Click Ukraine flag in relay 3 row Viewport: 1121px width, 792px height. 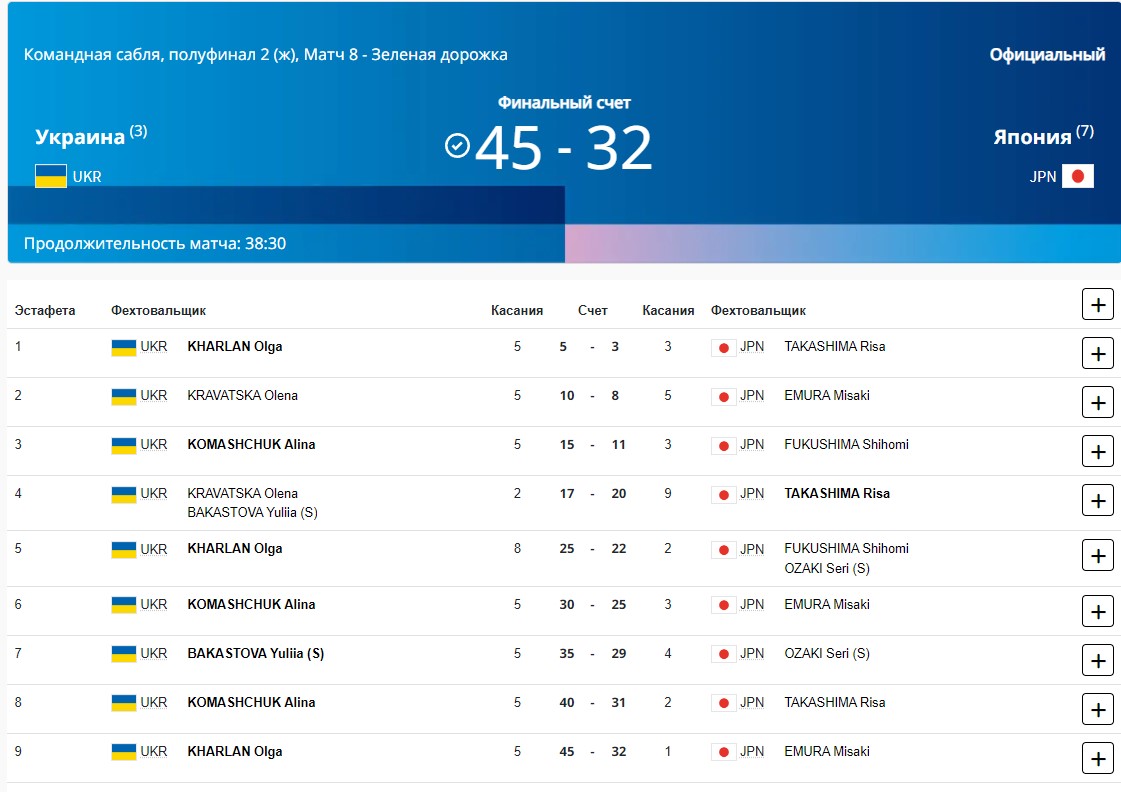pos(124,445)
